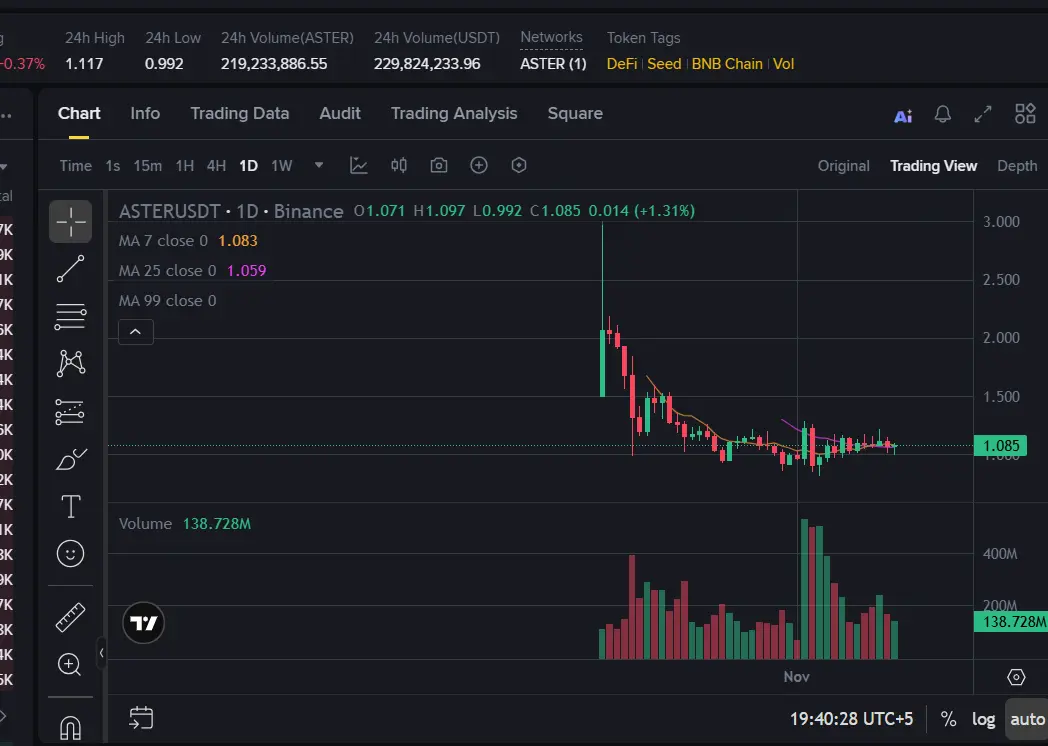
Task: Click the MA 7 close indicator legend
Action: coord(188,241)
